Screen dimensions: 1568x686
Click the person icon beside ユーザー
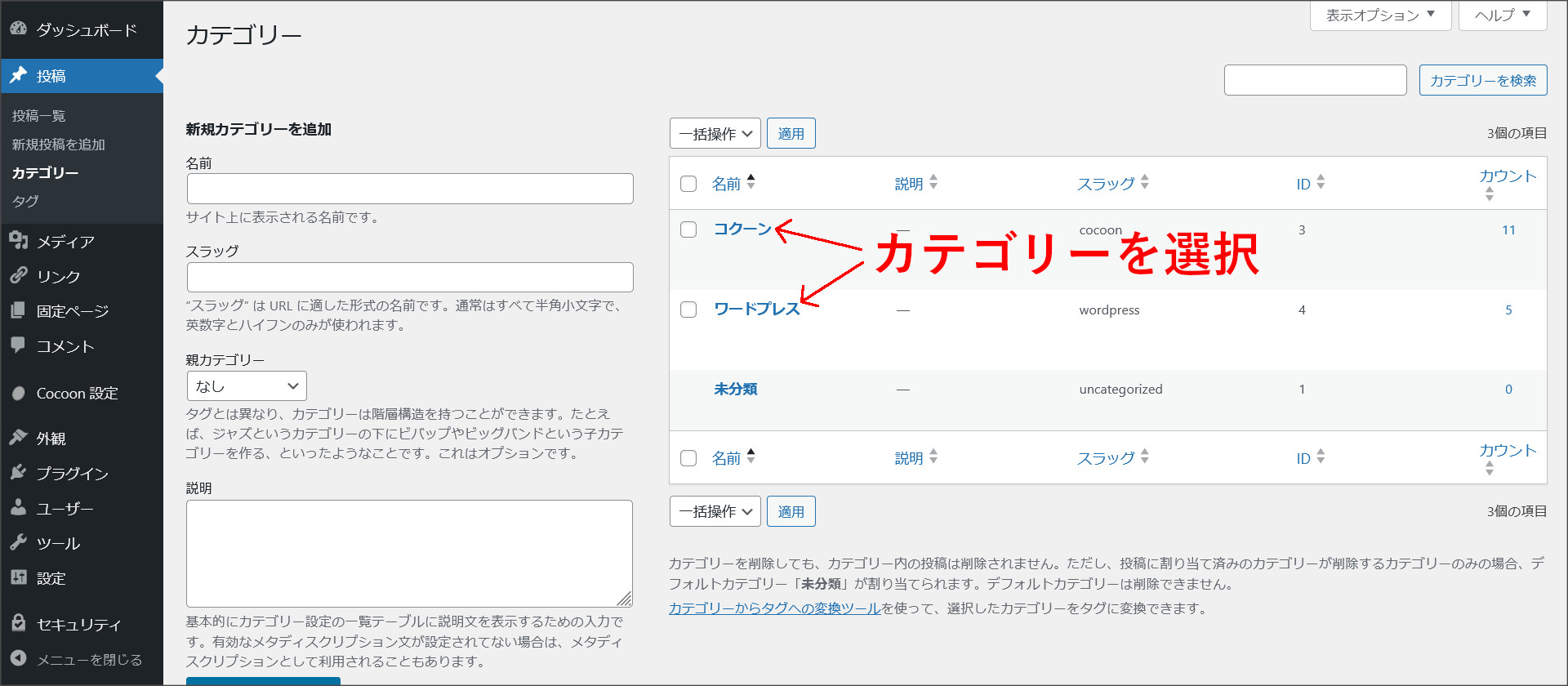tap(19, 507)
